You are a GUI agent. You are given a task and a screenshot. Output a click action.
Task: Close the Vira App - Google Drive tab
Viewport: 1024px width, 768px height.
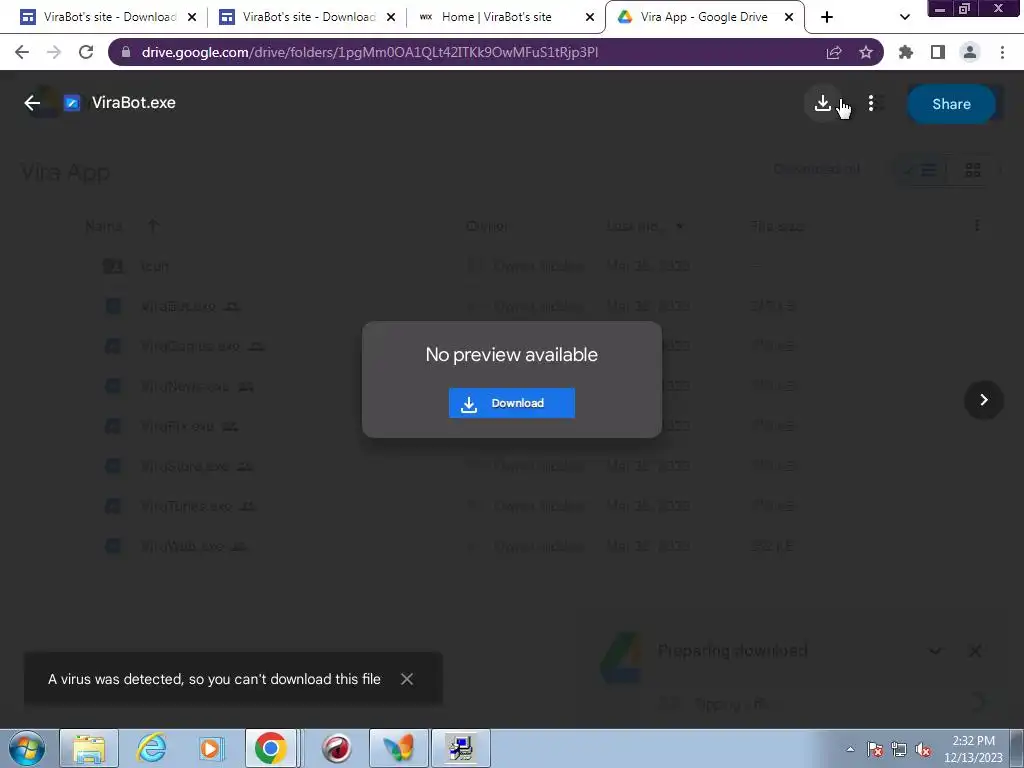pyautogui.click(x=789, y=18)
